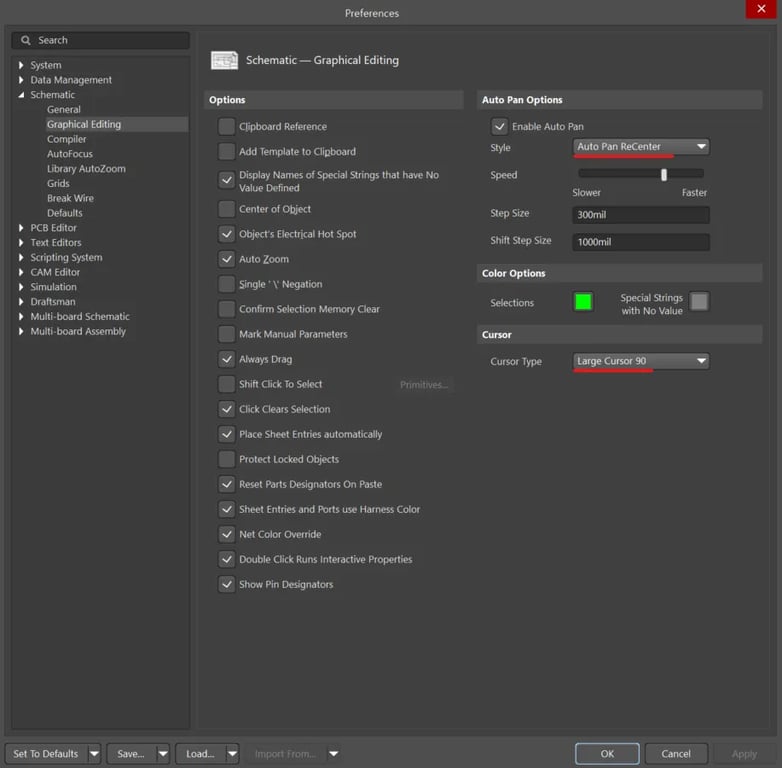The width and height of the screenshot is (782, 768).
Task: Expand the Simulation node
Action: click(21, 287)
